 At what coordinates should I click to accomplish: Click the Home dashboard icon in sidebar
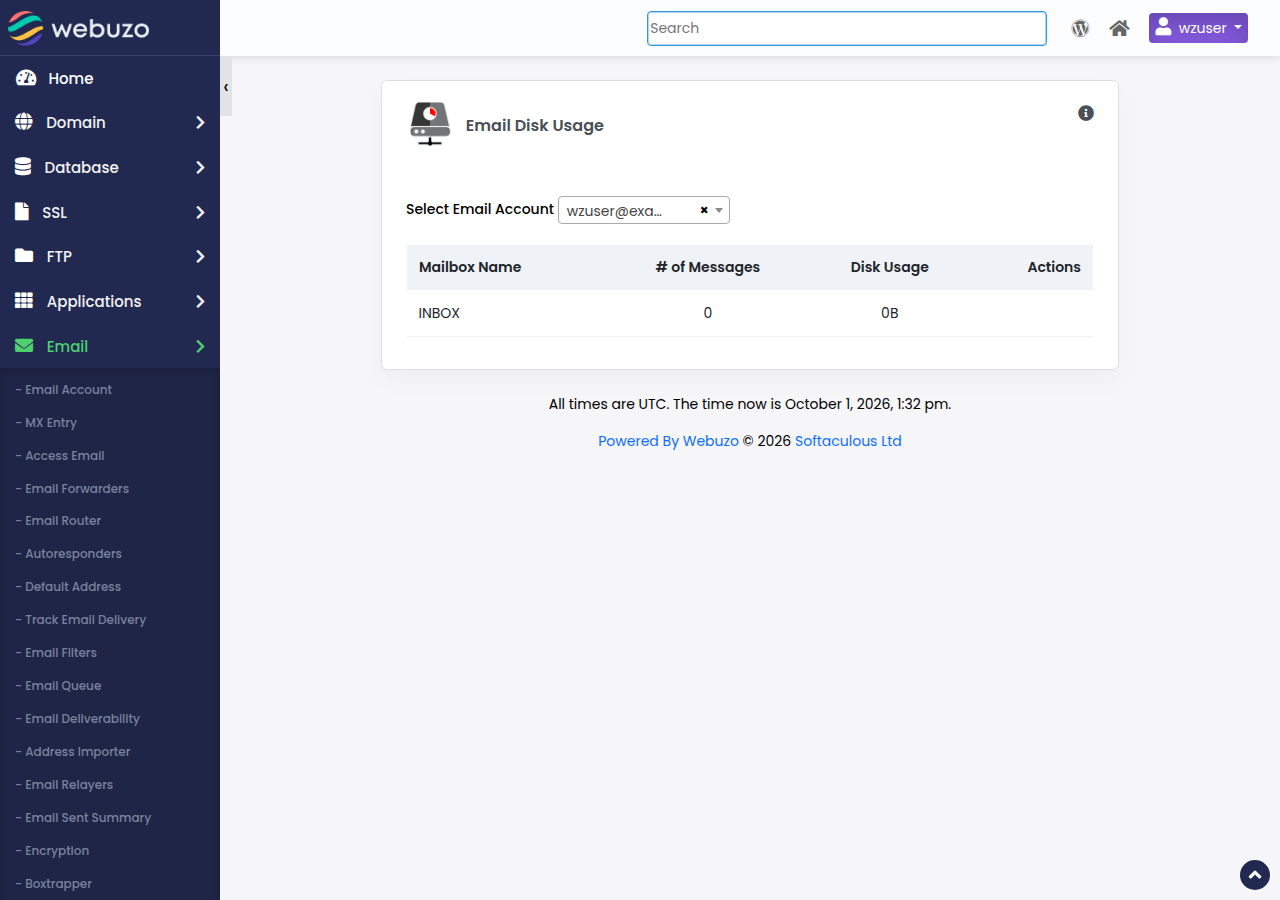[x=26, y=78]
